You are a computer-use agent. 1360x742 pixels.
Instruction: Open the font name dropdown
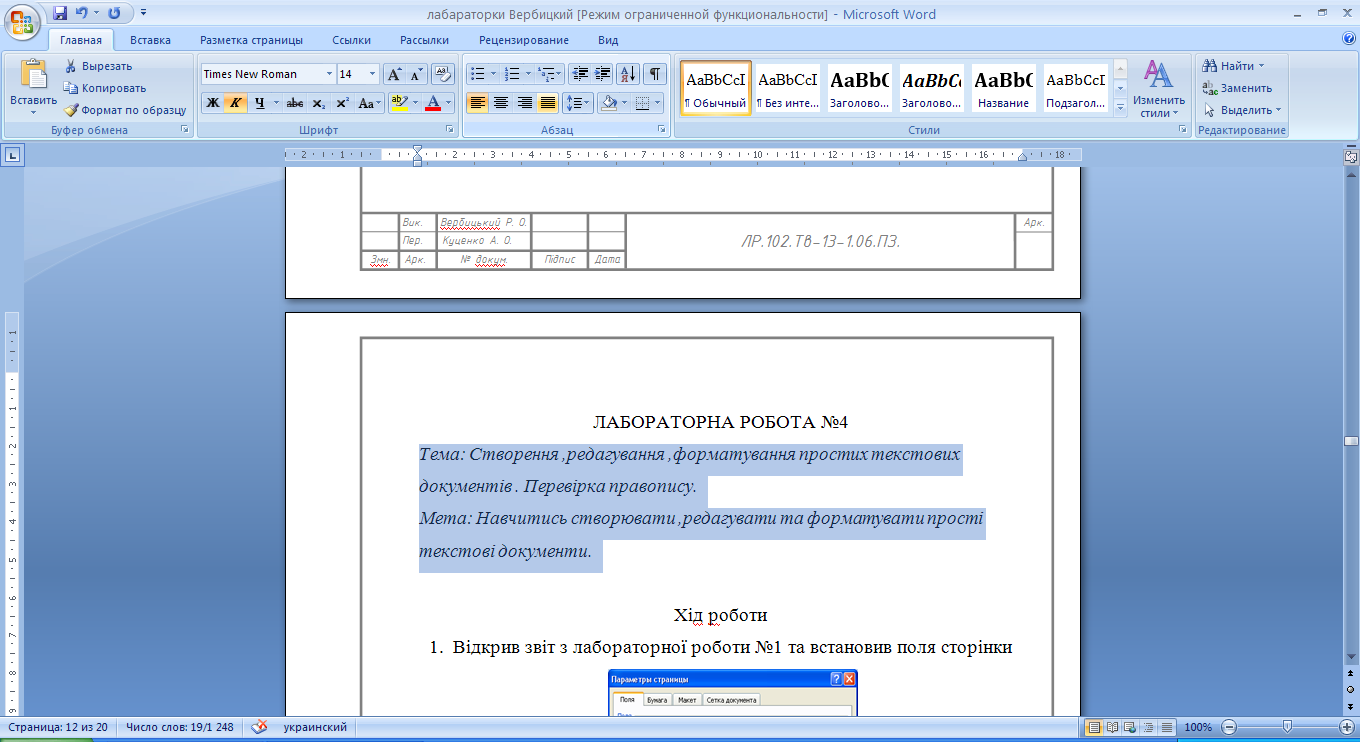(329, 74)
